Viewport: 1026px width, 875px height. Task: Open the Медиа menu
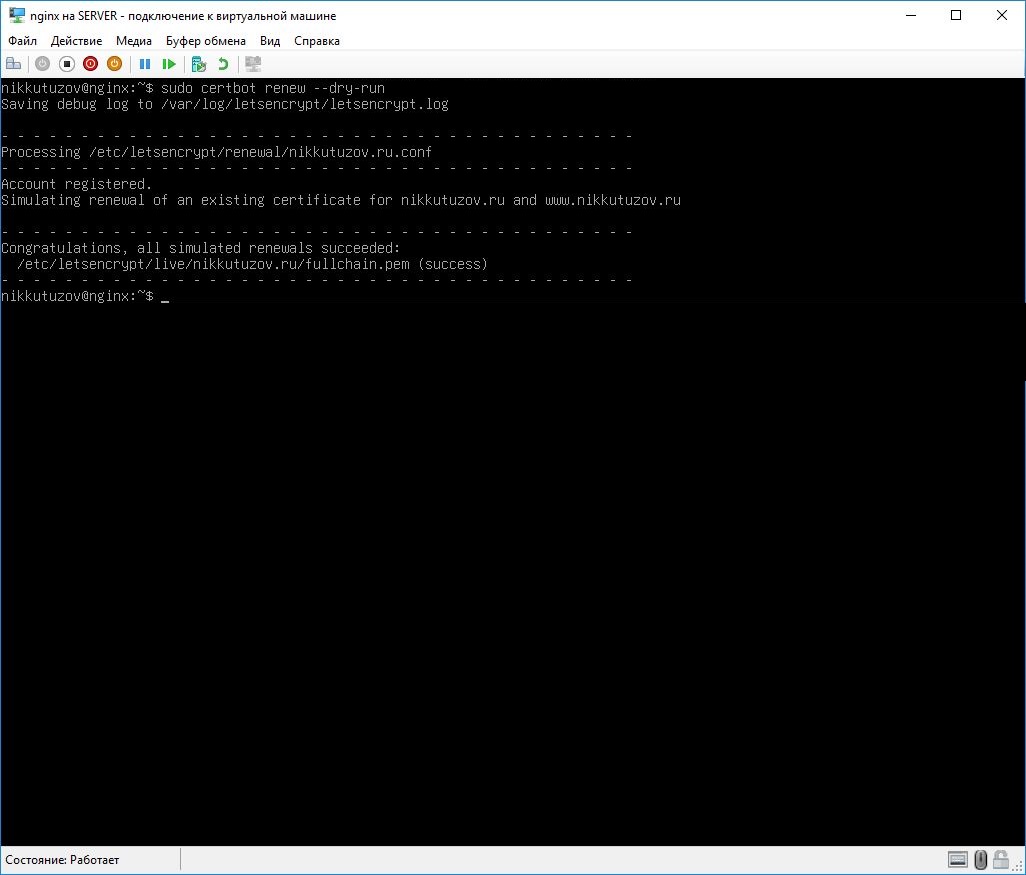(134, 41)
